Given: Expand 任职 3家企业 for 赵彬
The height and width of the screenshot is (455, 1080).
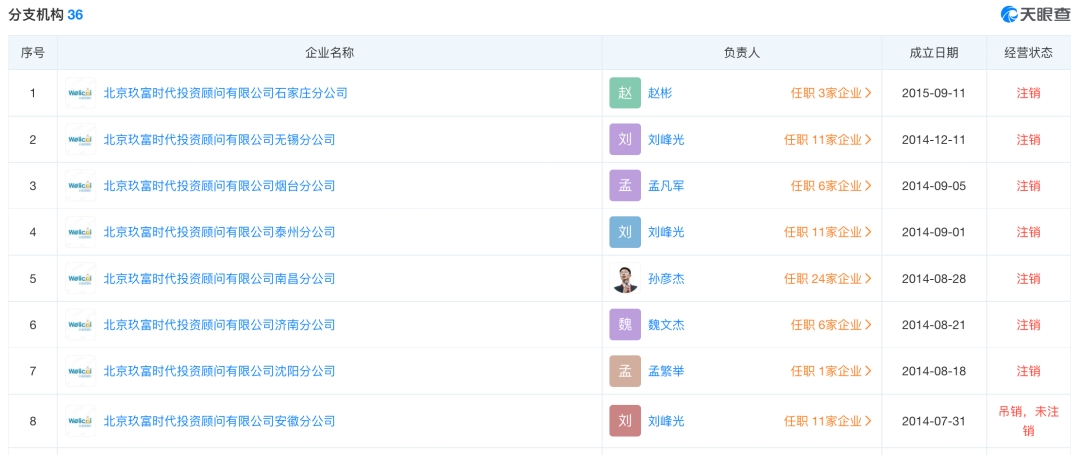Looking at the screenshot, I should pos(831,93).
